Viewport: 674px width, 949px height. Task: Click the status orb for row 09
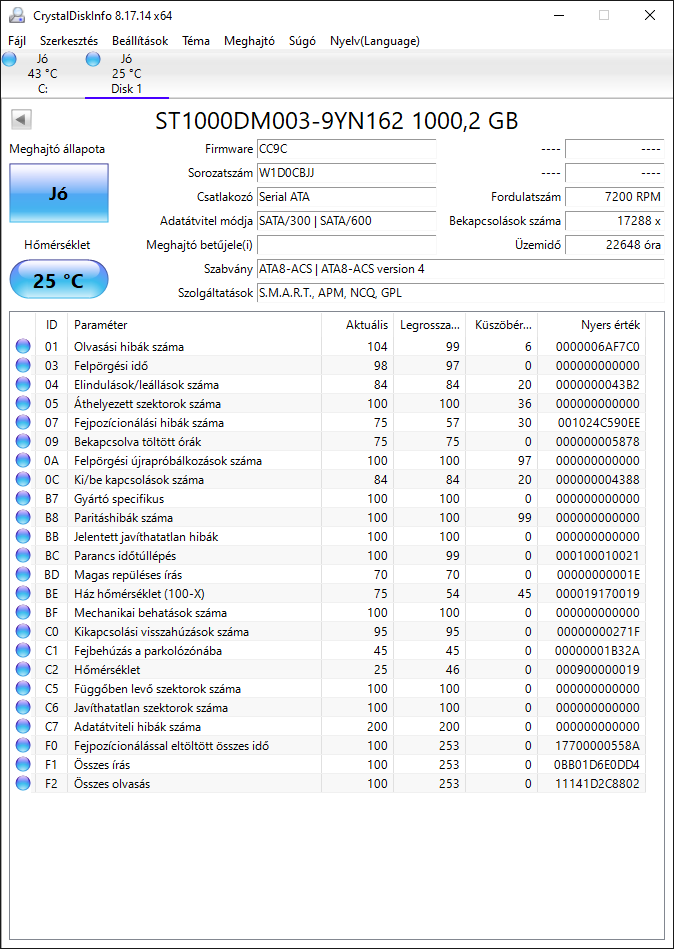(x=23, y=442)
